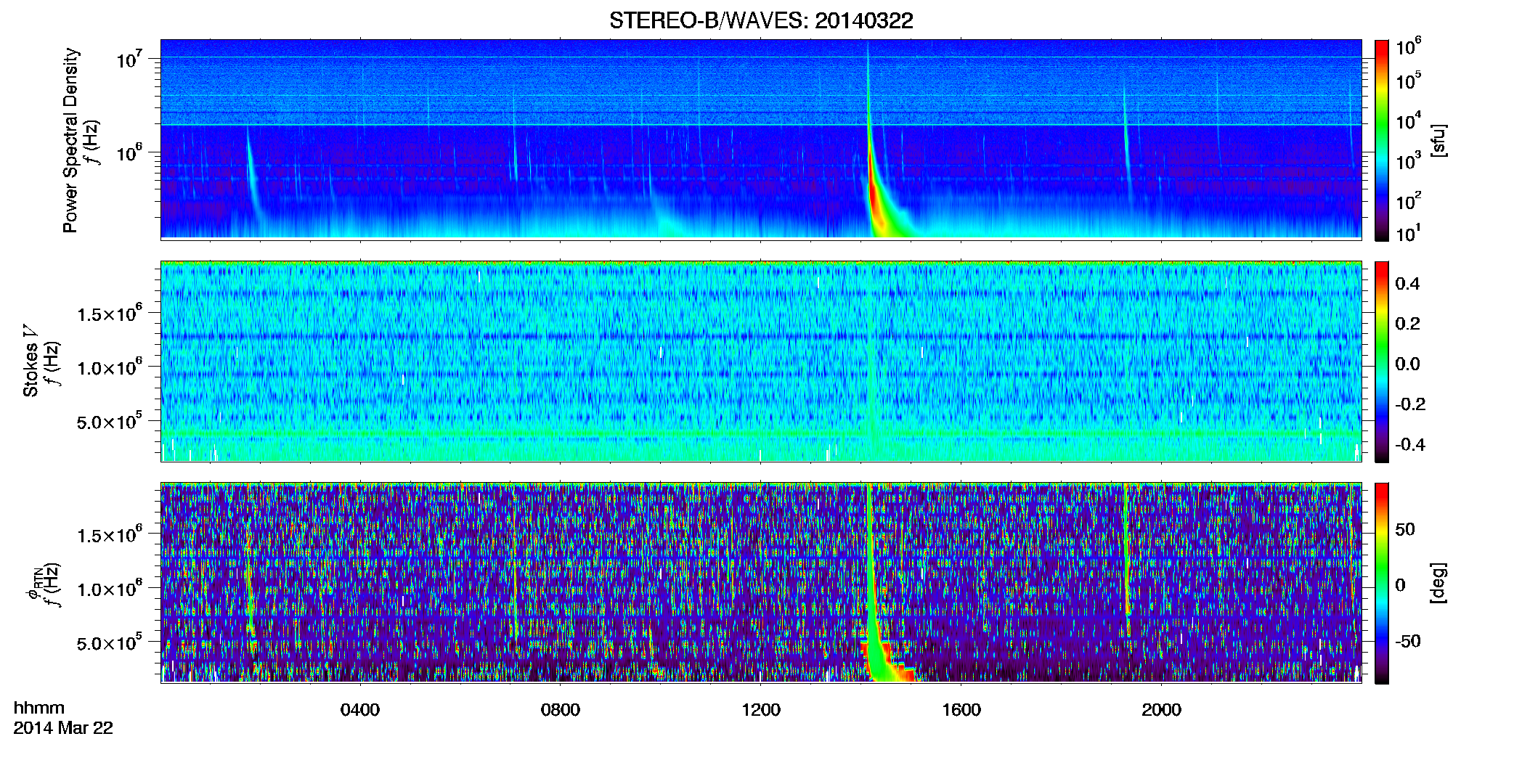The height and width of the screenshot is (784, 1522).
Task: Select the "1200" time tick label
Action: click(x=761, y=710)
